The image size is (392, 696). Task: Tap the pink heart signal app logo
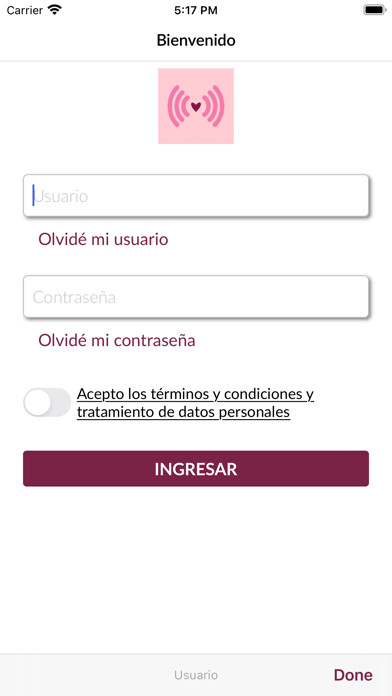196,106
